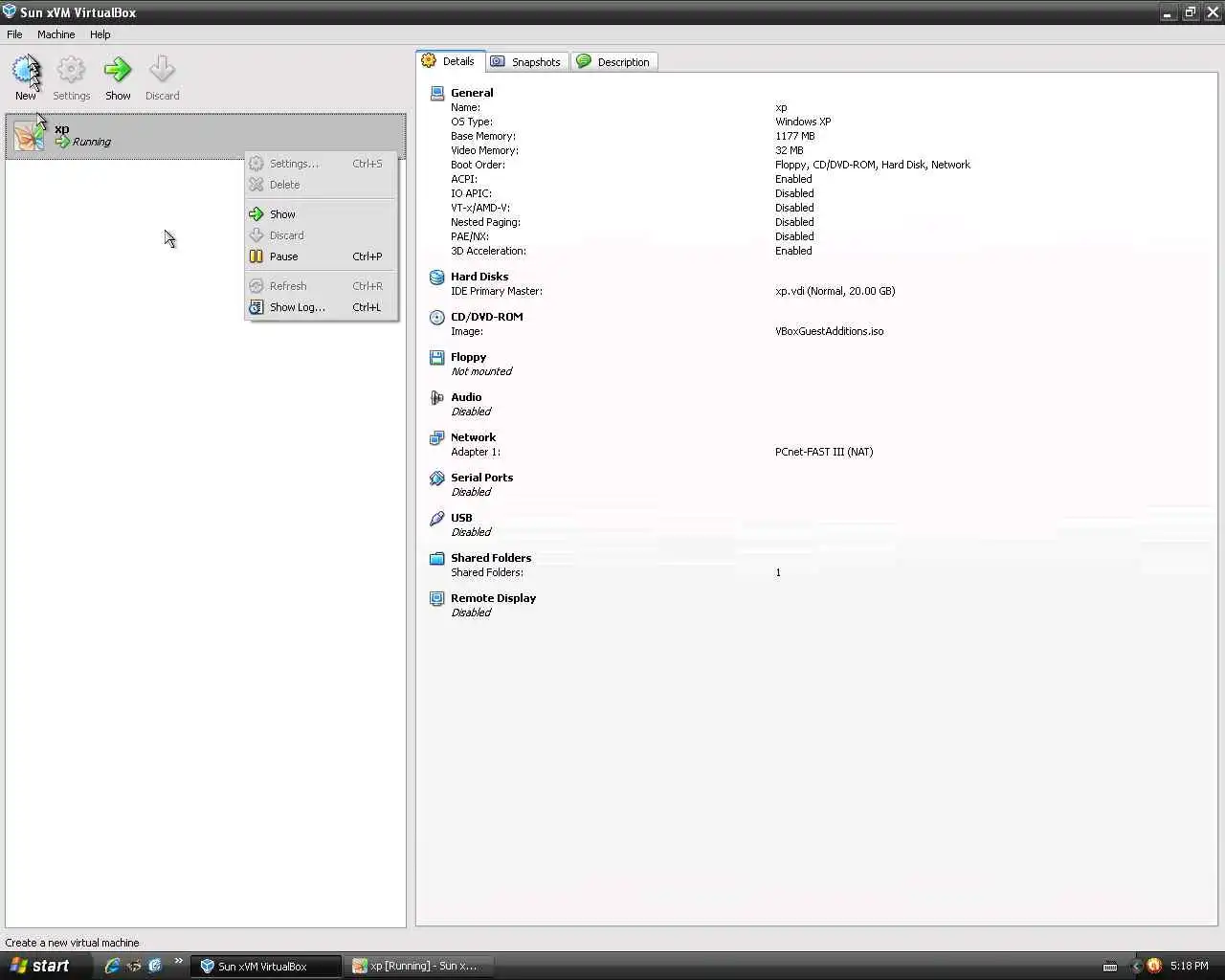Screen dimensions: 1225x980
Task: Click the CD/DVD-ROM section heading link
Action: click(487, 317)
